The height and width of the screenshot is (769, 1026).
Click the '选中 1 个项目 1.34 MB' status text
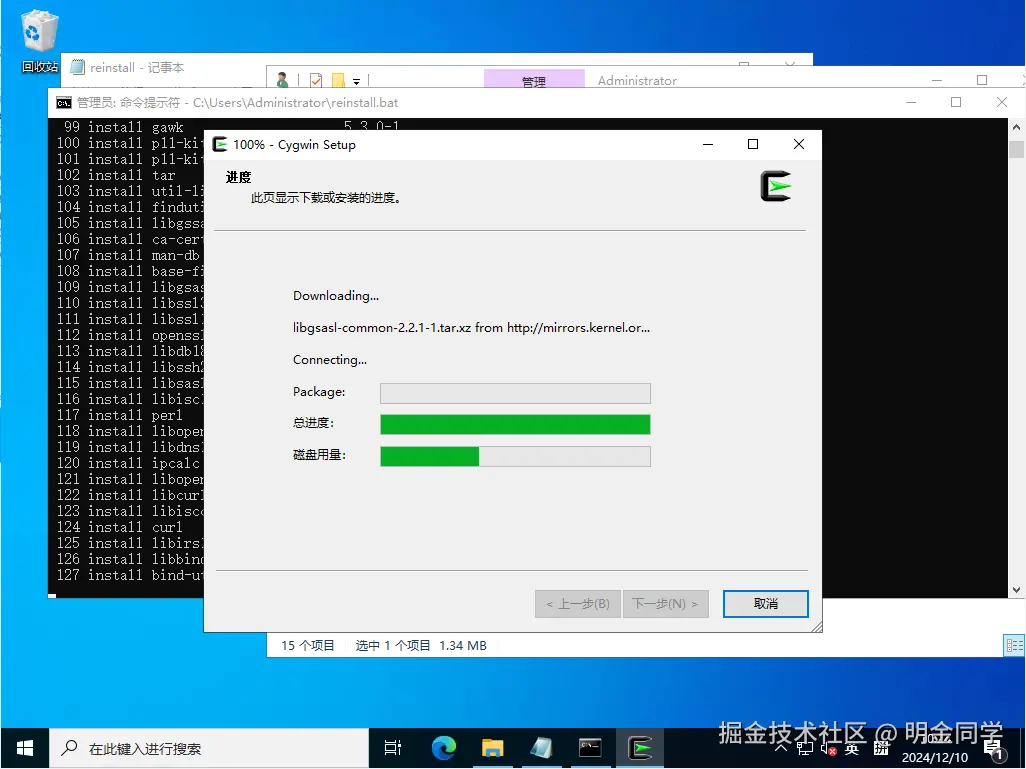(x=421, y=645)
